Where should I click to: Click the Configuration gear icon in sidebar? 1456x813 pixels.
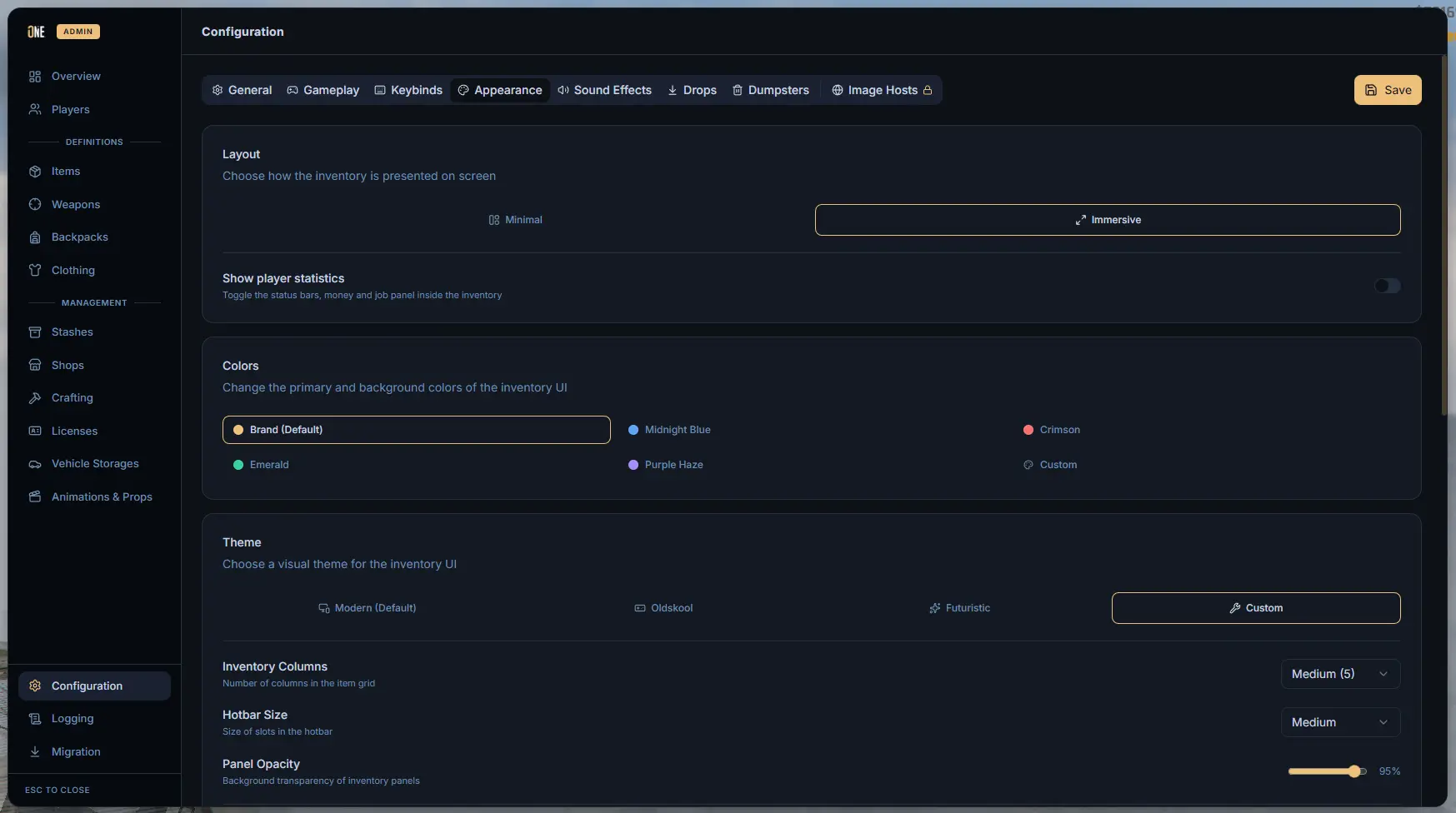(35, 686)
